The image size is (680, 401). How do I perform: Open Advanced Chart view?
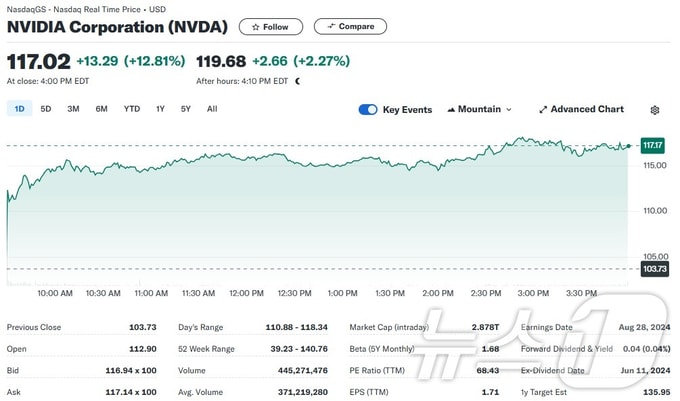(581, 109)
